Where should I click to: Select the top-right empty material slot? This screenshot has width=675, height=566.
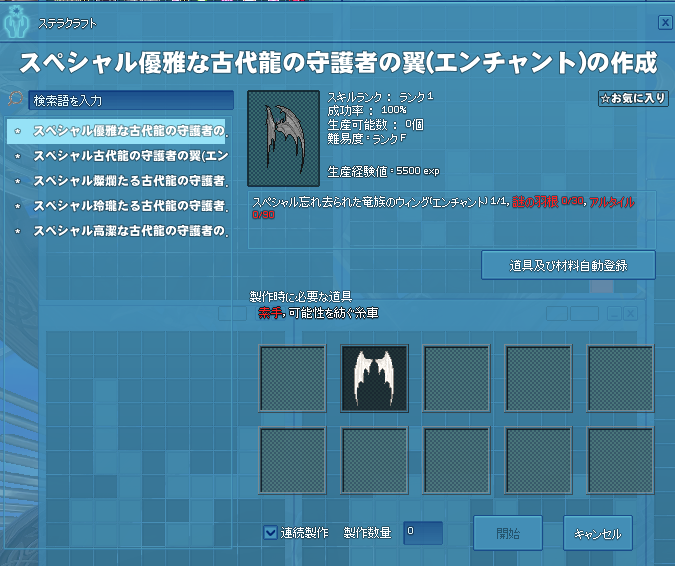620,379
